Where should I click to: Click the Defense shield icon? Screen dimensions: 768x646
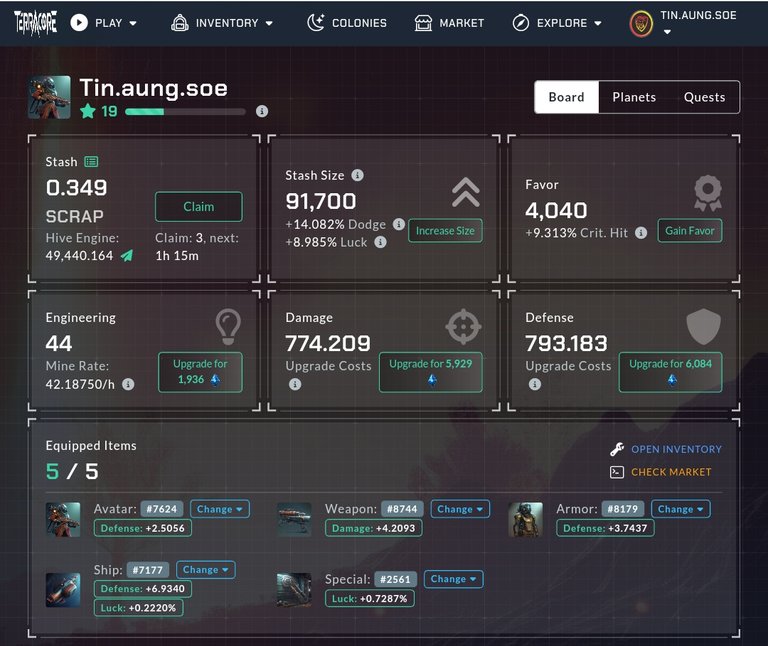(704, 326)
